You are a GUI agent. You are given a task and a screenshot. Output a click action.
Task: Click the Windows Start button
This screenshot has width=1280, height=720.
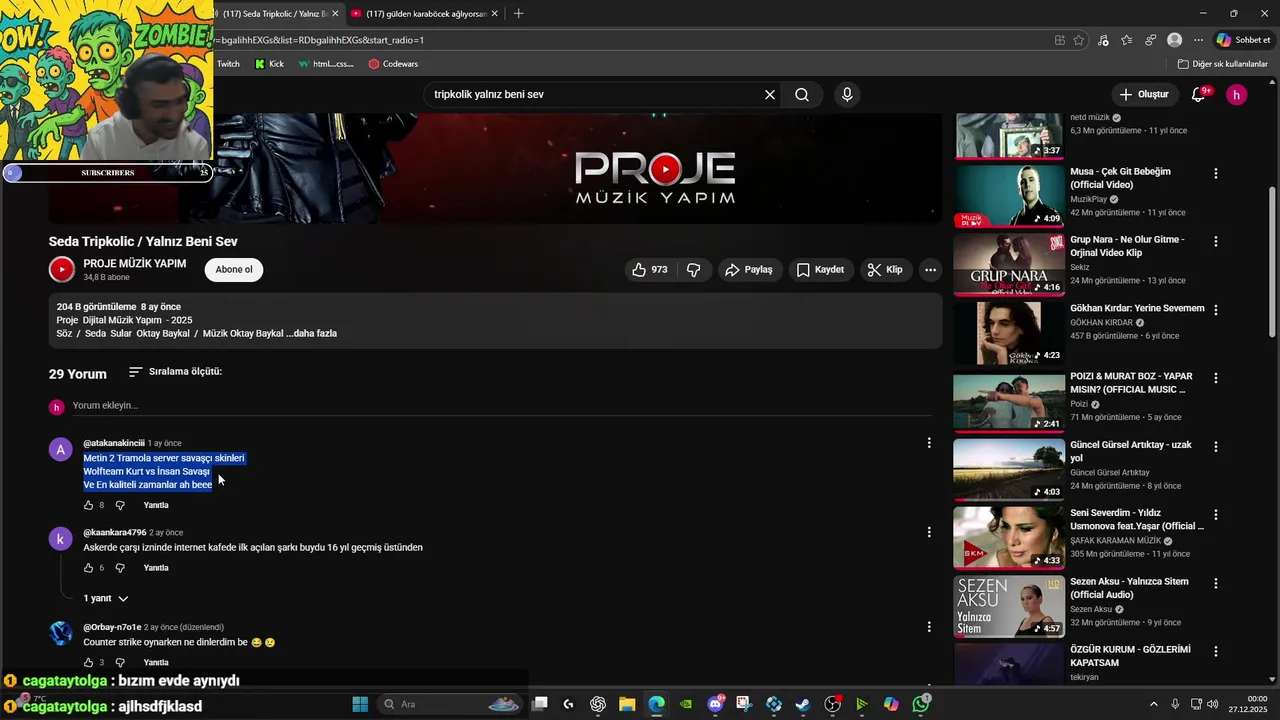coord(360,704)
